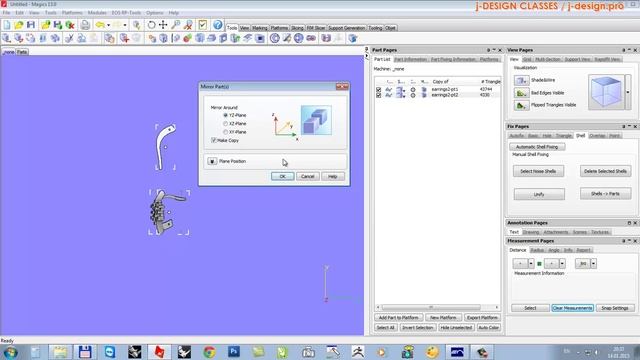Viewport: 640px width, 360px height.
Task: Open Chrome from the taskbar
Action: click(209, 352)
